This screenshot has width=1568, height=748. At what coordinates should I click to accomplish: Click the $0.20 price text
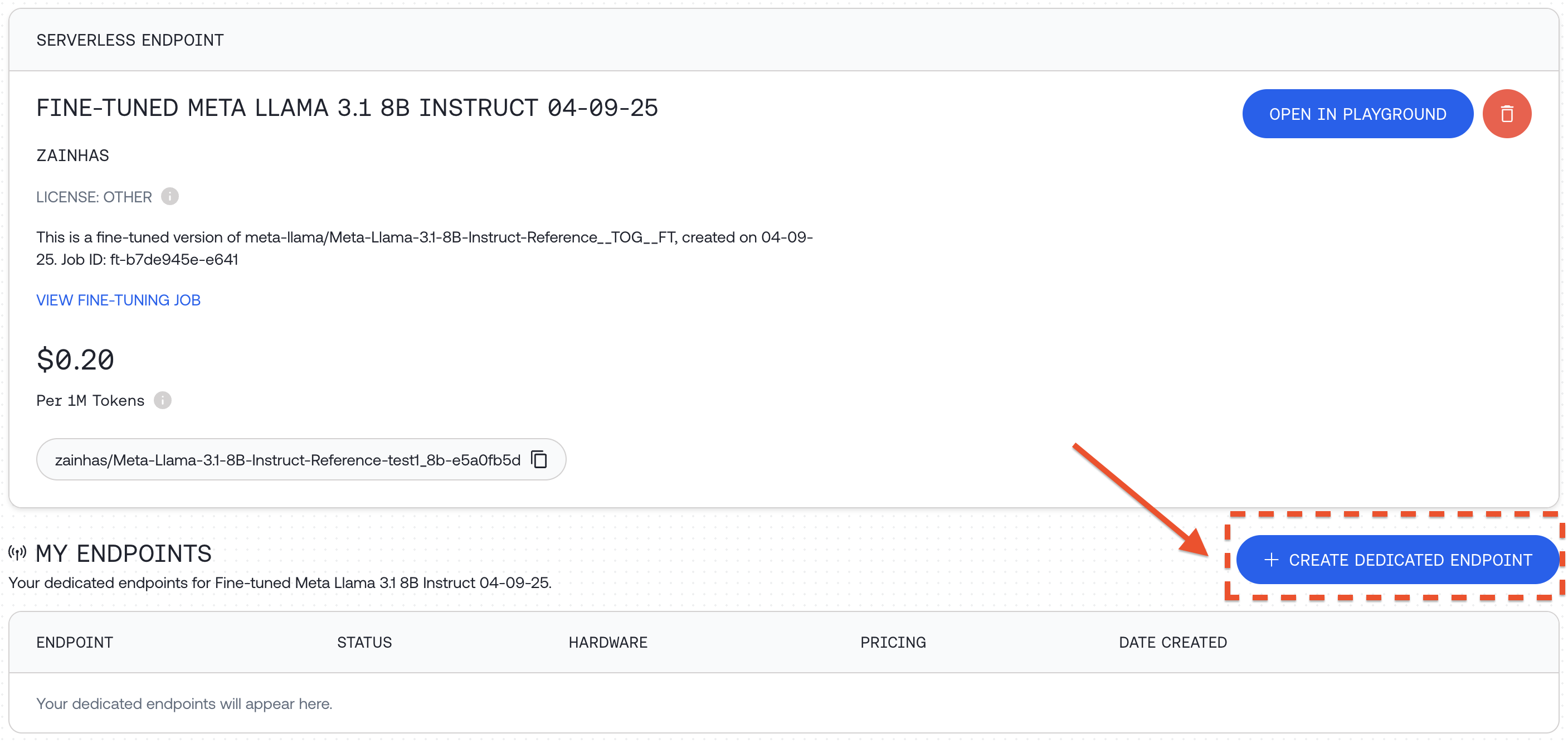tap(75, 360)
